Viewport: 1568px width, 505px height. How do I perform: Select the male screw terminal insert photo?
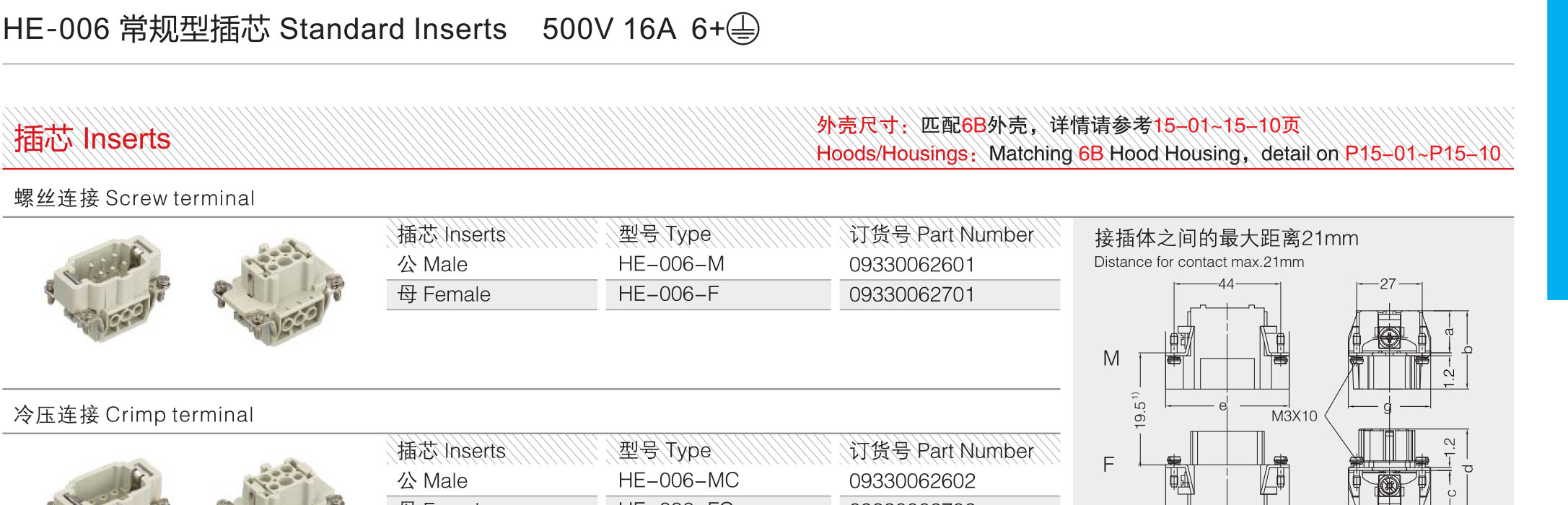107,289
